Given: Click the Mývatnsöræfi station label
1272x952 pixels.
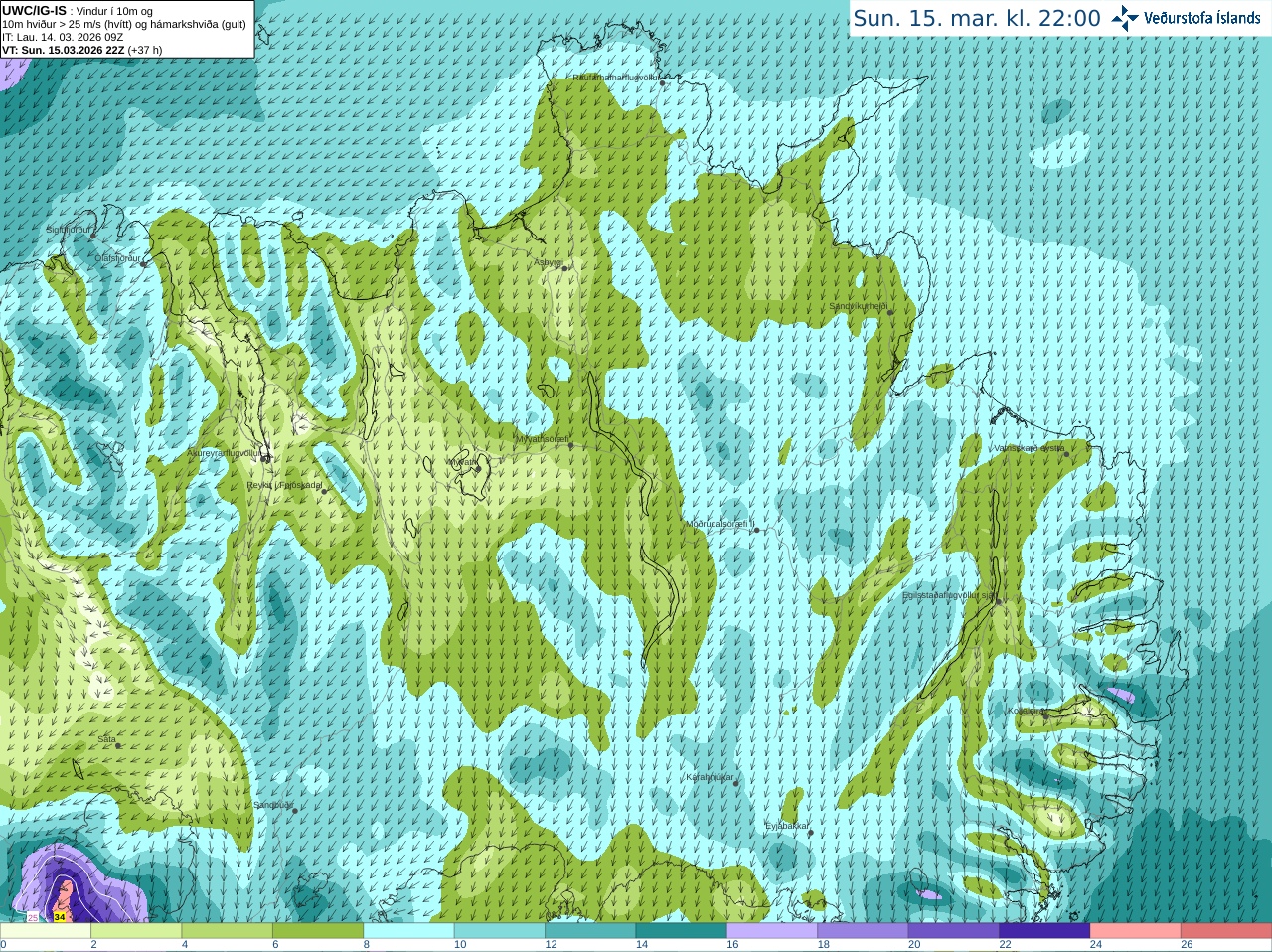Looking at the screenshot, I should [542, 439].
